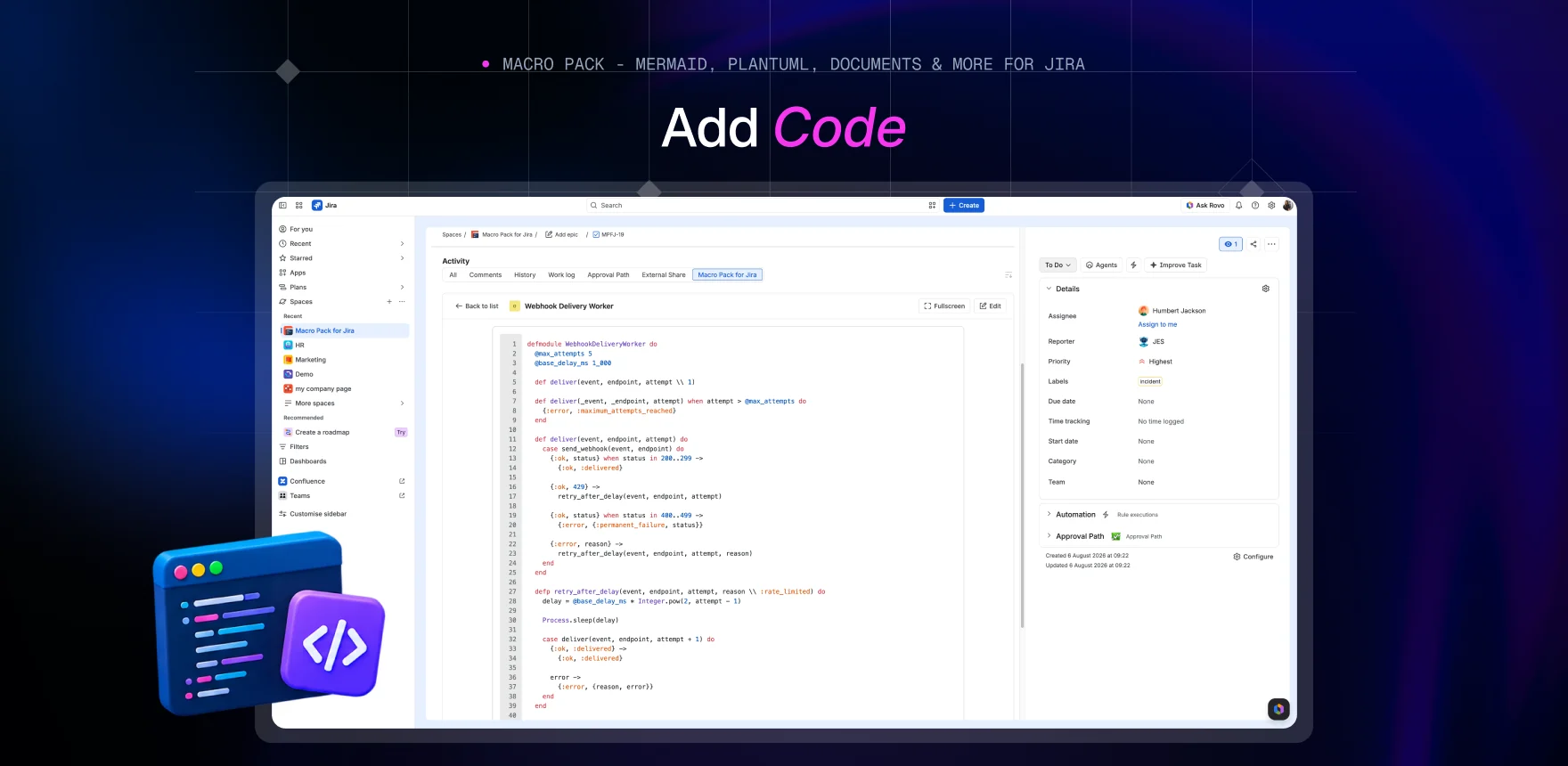
Task: Collapse the Details section
Action: 1049,289
